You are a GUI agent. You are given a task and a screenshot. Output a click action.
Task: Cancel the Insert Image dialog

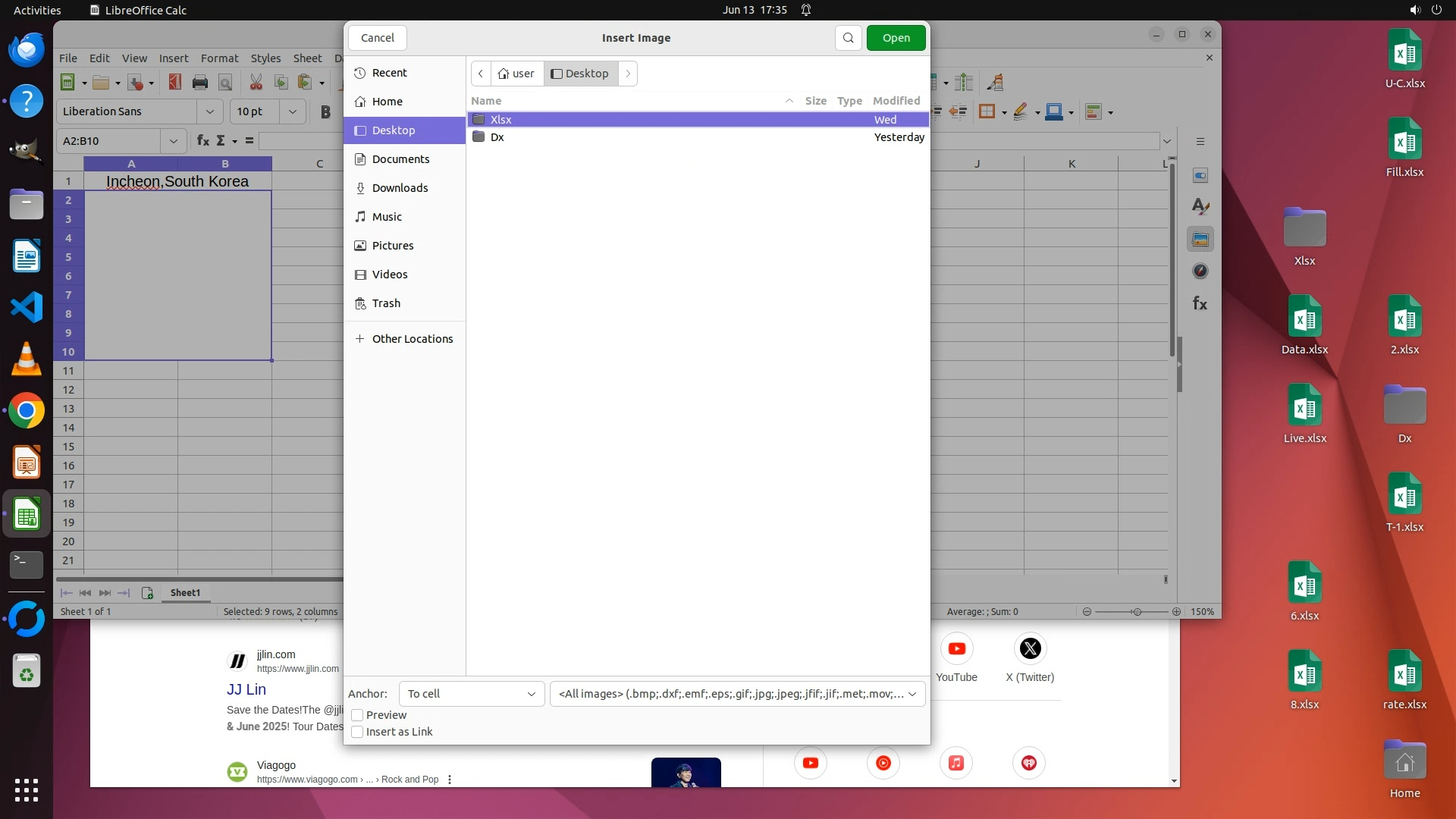tap(377, 38)
